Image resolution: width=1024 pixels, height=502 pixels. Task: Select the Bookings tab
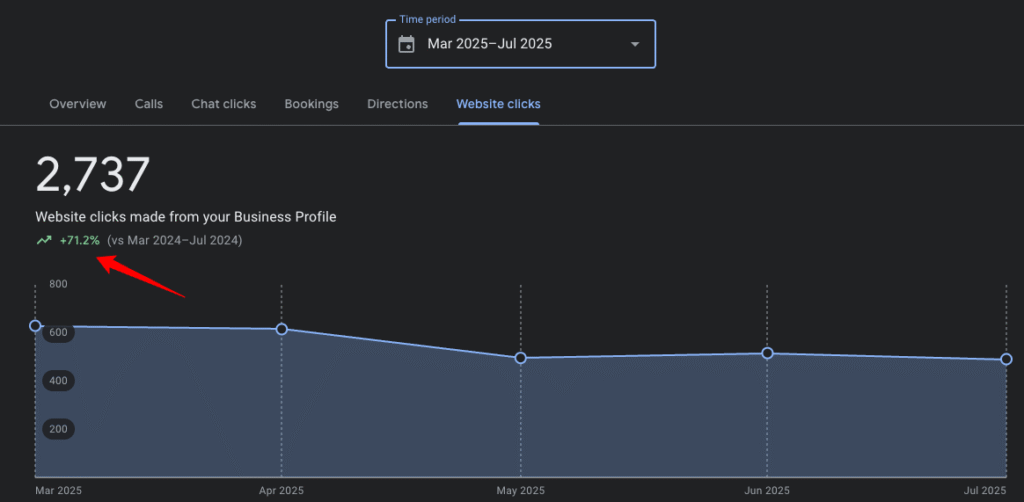[x=311, y=104]
